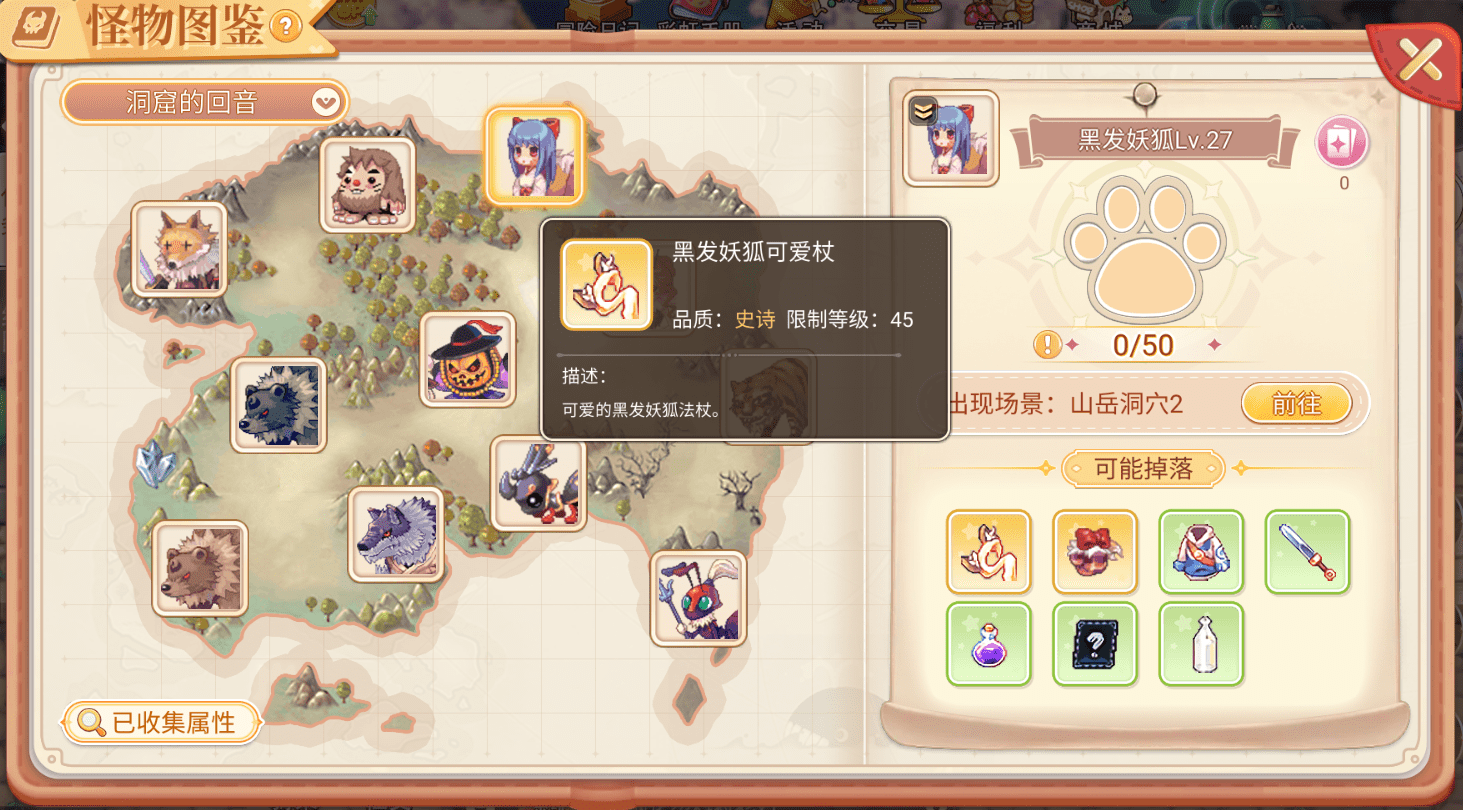Image resolution: width=1463 pixels, height=810 pixels.
Task: Select the pumpkin head monster icon
Action: pos(467,359)
